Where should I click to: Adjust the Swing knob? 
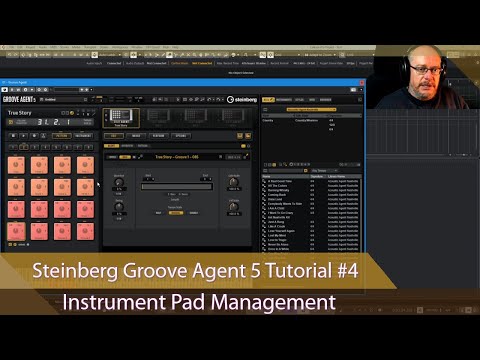click(119, 207)
